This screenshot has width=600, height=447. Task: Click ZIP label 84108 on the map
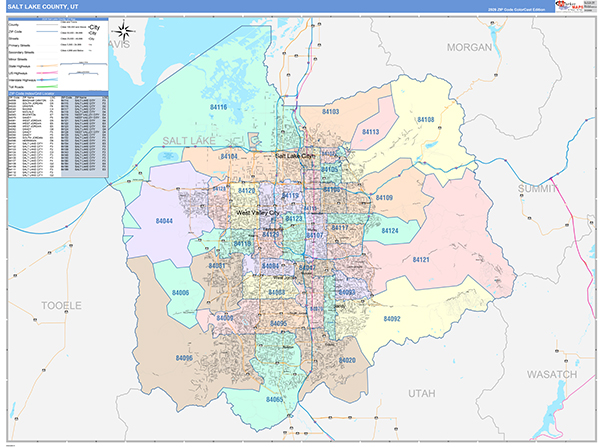[x=426, y=120]
